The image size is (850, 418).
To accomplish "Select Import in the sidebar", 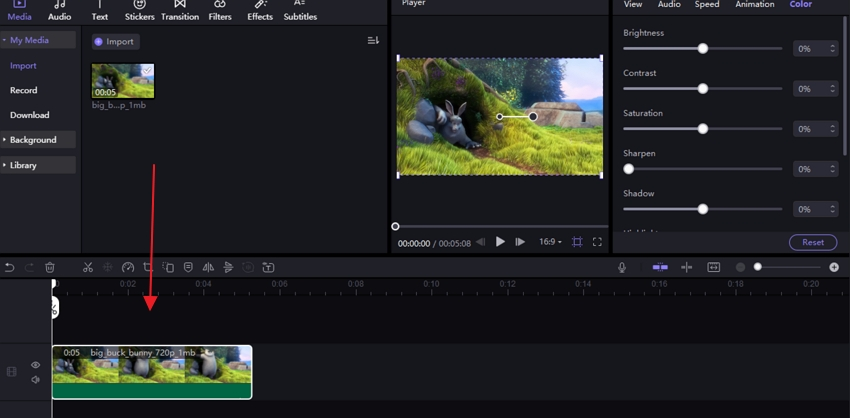I will pyautogui.click(x=23, y=66).
